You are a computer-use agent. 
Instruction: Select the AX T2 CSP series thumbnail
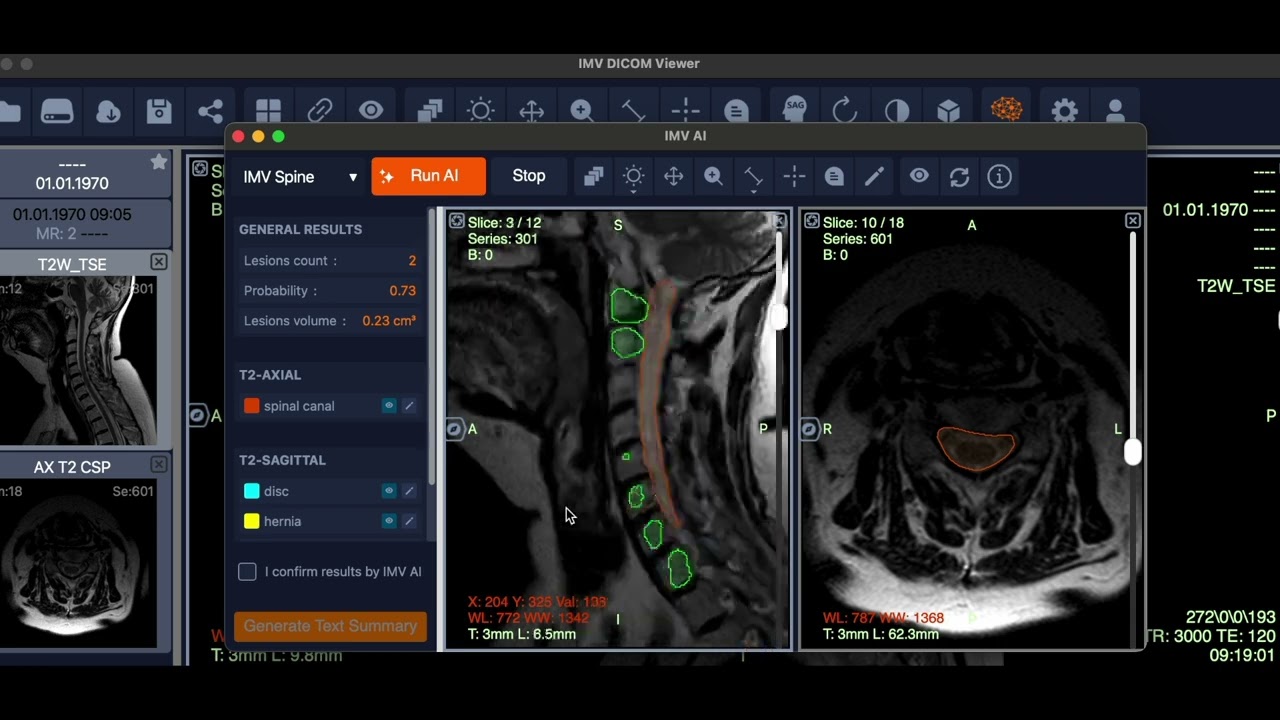tap(78, 562)
